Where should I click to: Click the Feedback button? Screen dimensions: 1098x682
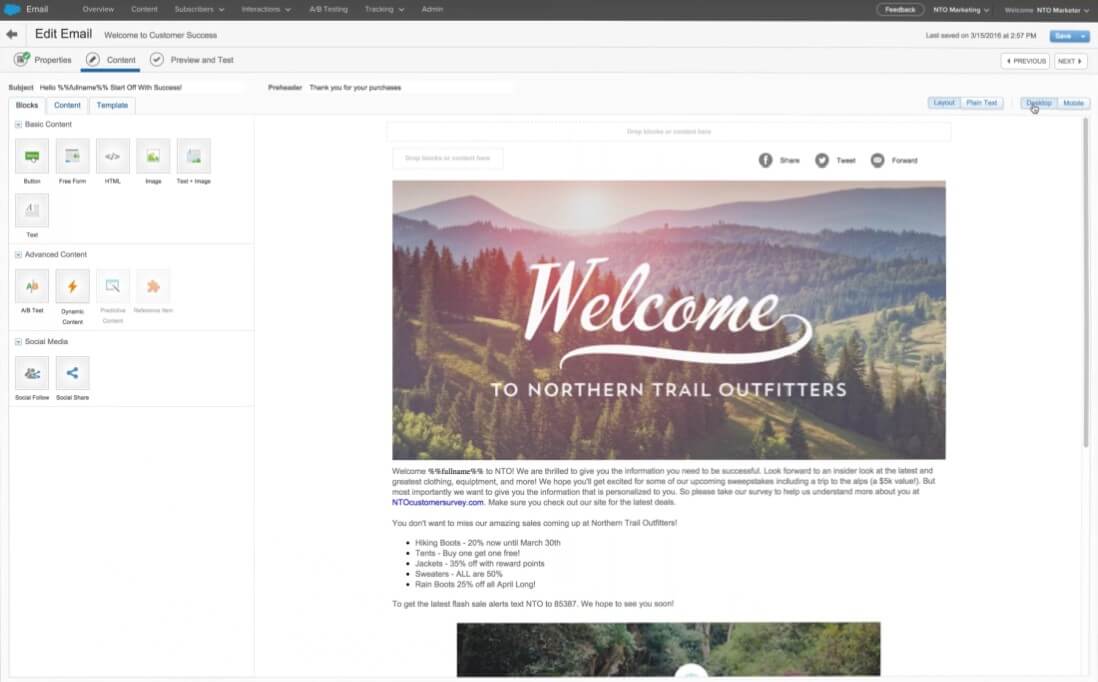click(x=900, y=10)
